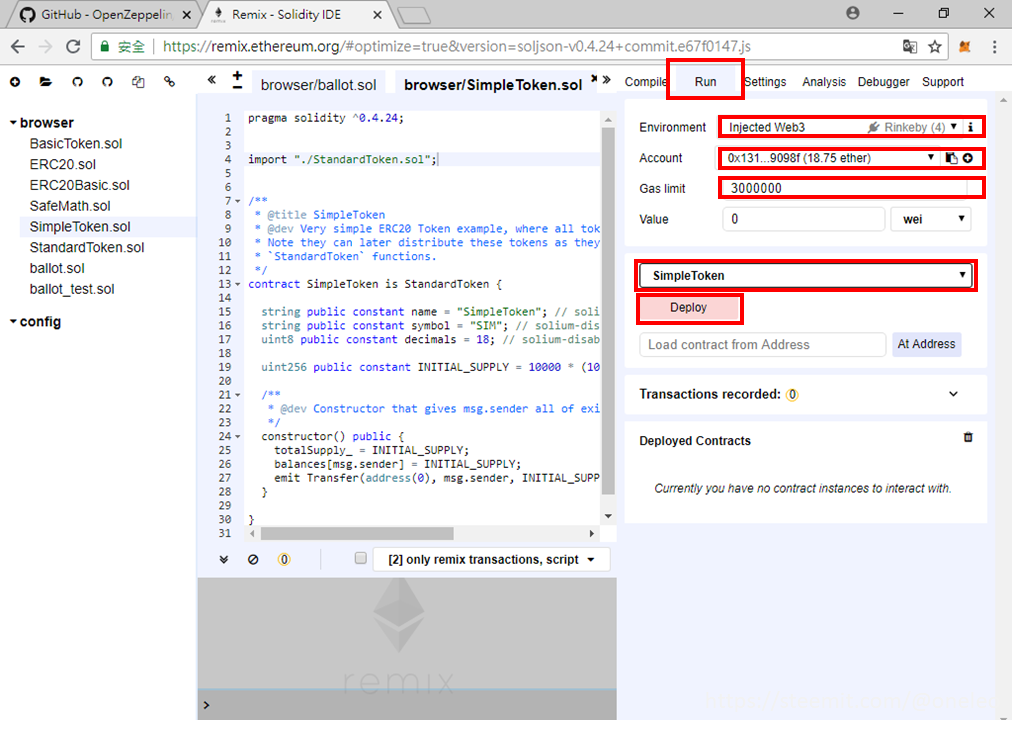Open ballot_test.sol in file explorer
Screen dimensions: 1016x729
[72, 288]
